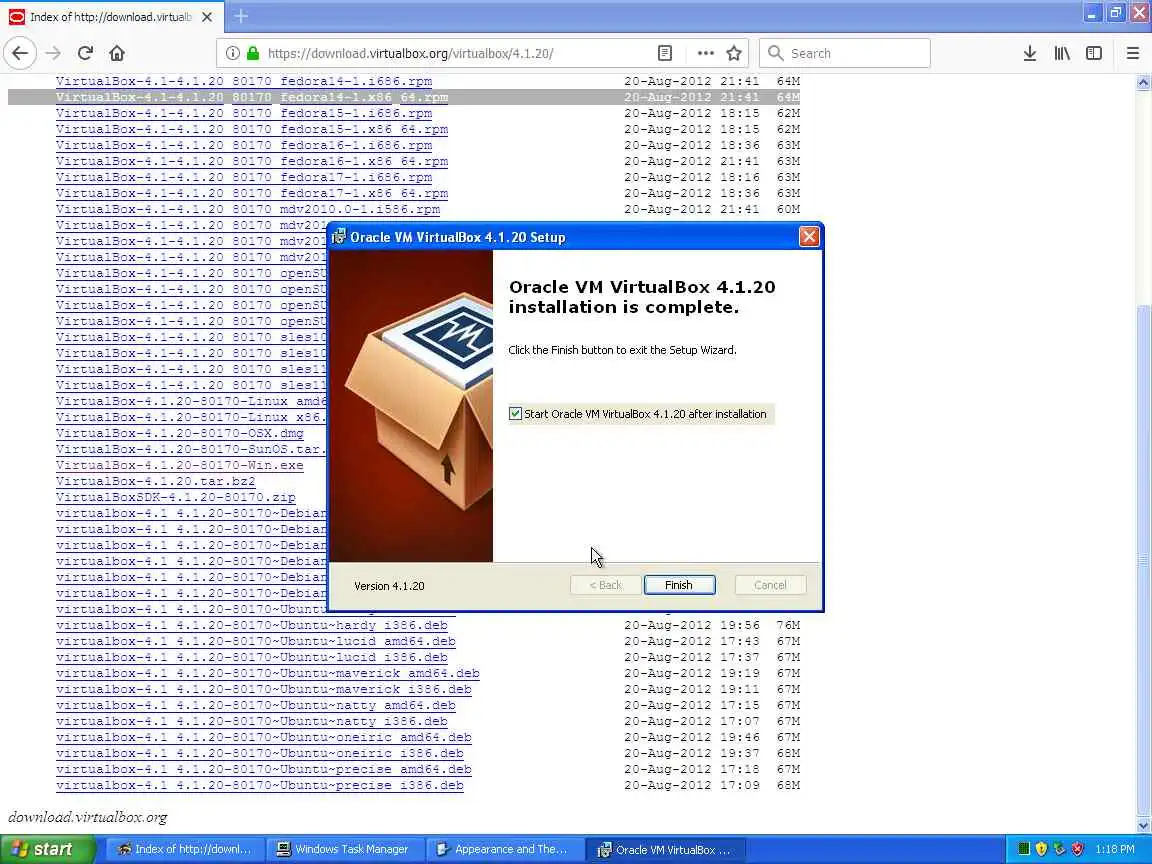Open the fedora17-1.i686.rpm link
Image resolution: width=1152 pixels, height=864 pixels.
tap(244, 177)
